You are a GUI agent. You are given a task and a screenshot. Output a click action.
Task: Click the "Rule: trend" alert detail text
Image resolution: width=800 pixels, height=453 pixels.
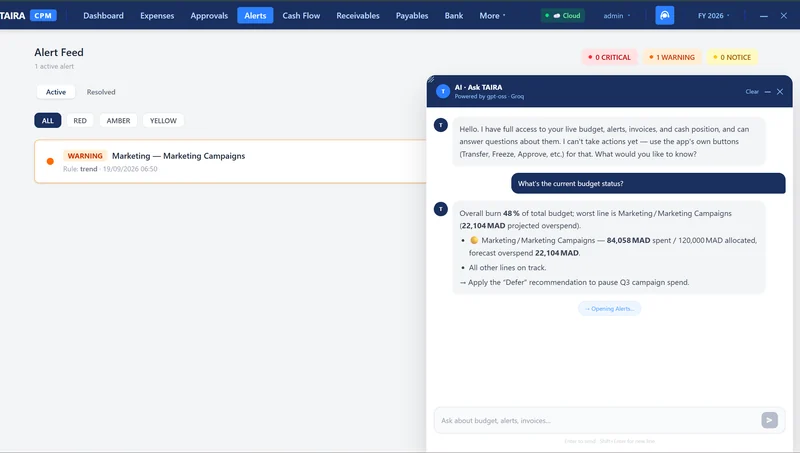80,169
